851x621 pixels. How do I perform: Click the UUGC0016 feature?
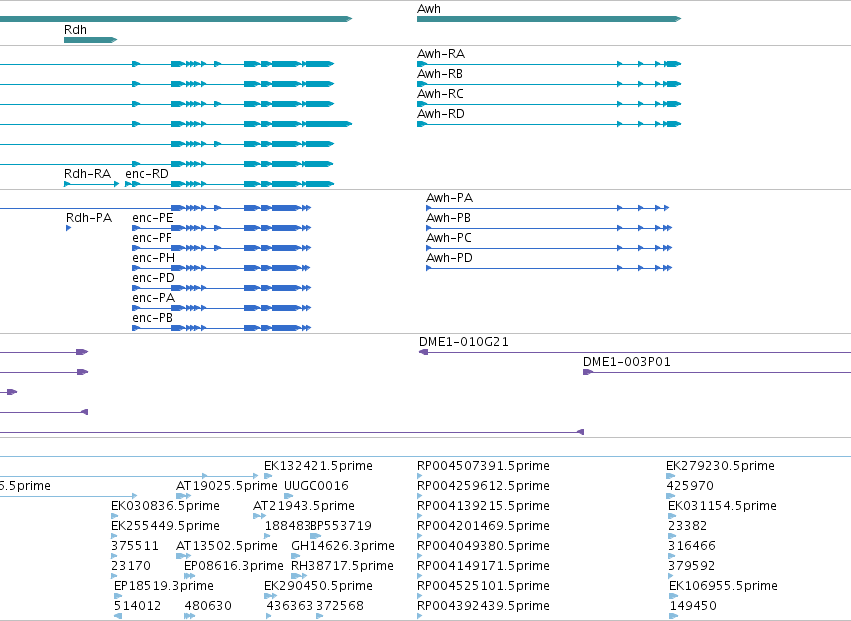coord(316,486)
